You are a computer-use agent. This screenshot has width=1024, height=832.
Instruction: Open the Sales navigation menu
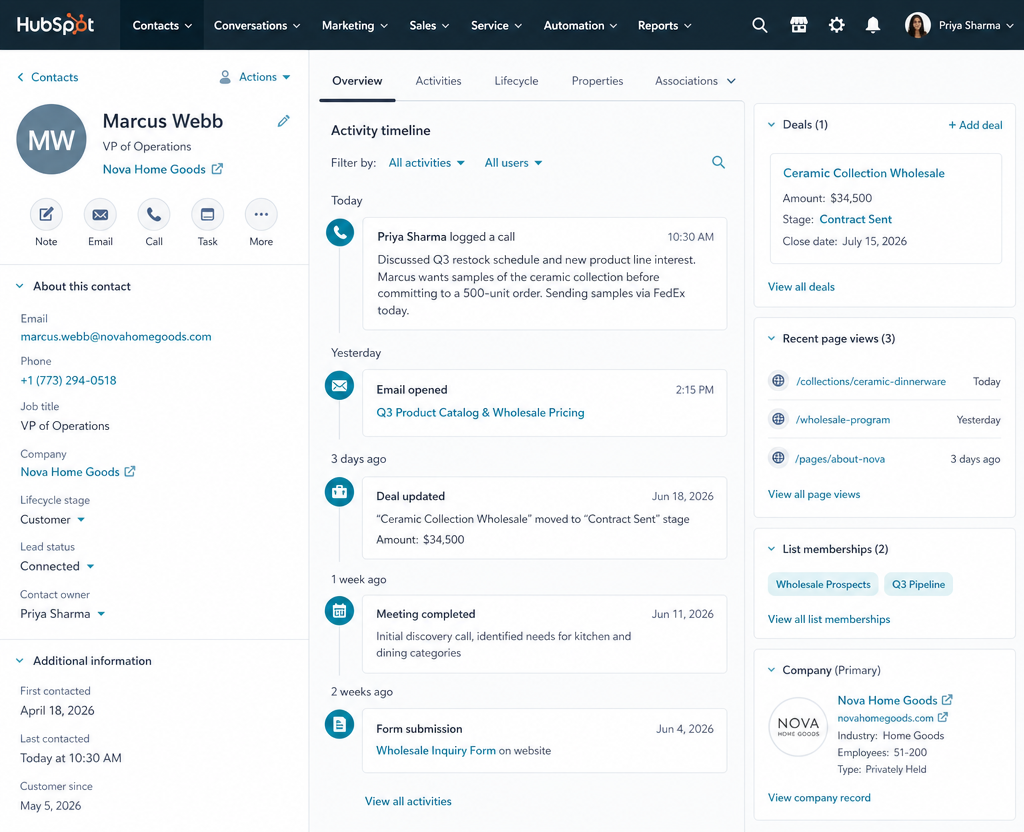pyautogui.click(x=429, y=25)
